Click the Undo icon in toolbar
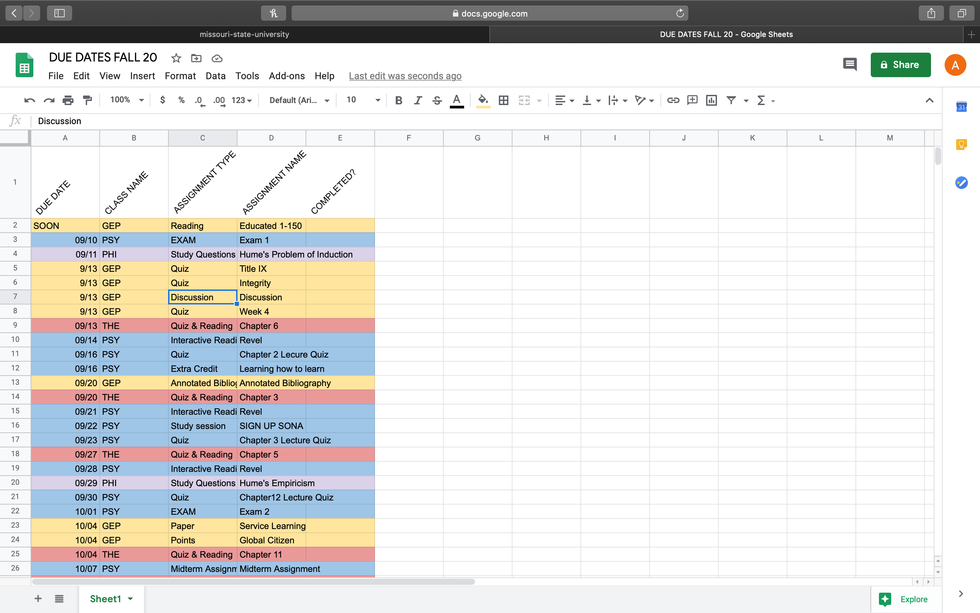The width and height of the screenshot is (980, 613). (x=29, y=100)
